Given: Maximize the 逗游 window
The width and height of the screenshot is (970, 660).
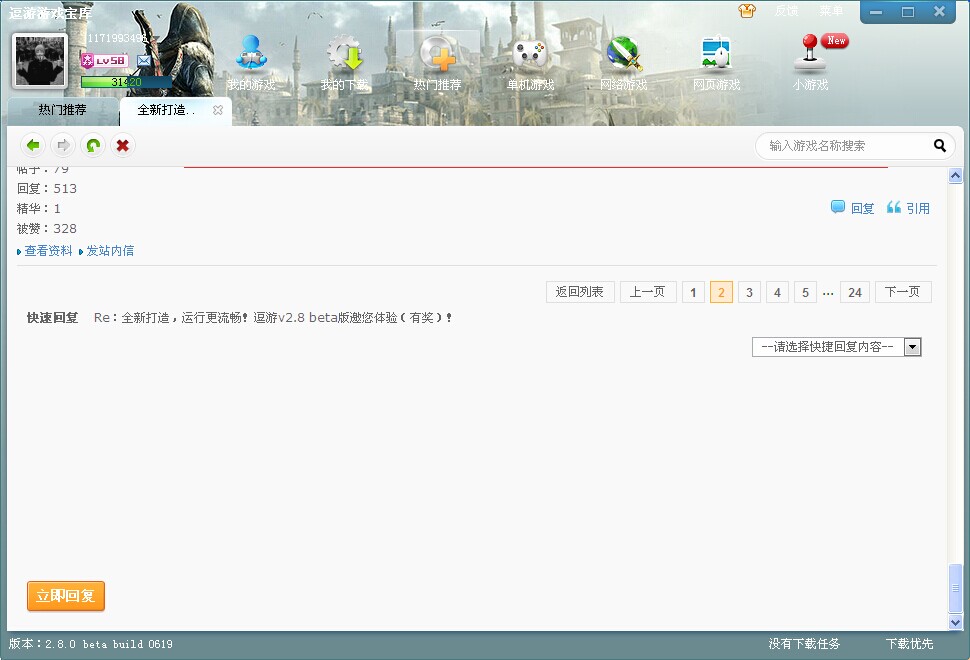Looking at the screenshot, I should (x=908, y=12).
